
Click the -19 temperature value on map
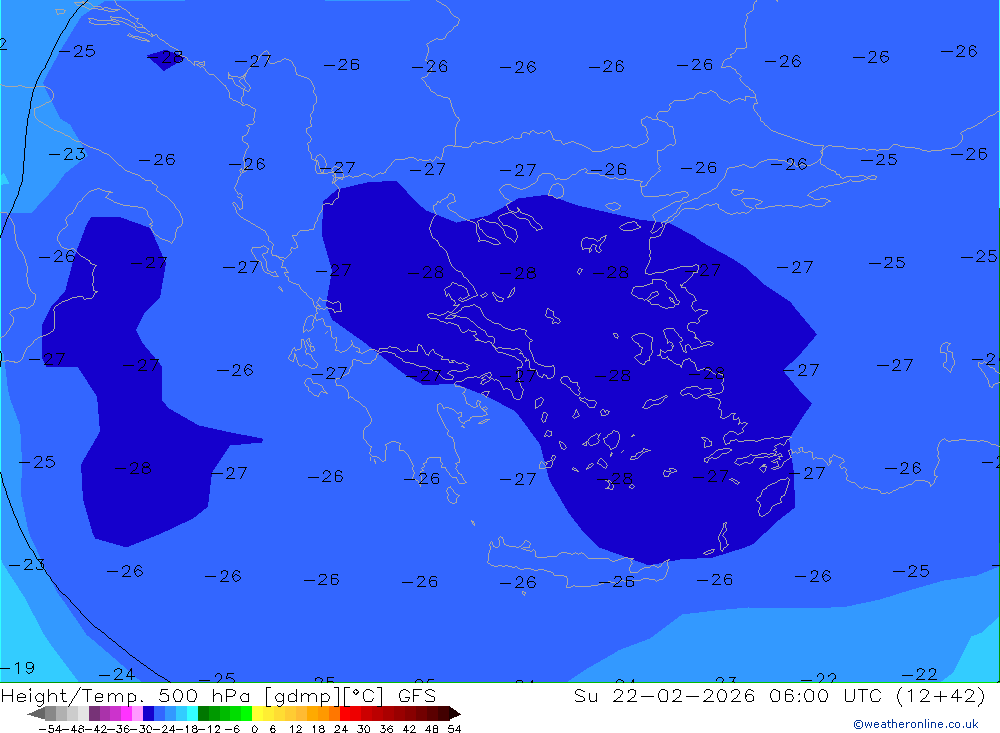[x=17, y=668]
